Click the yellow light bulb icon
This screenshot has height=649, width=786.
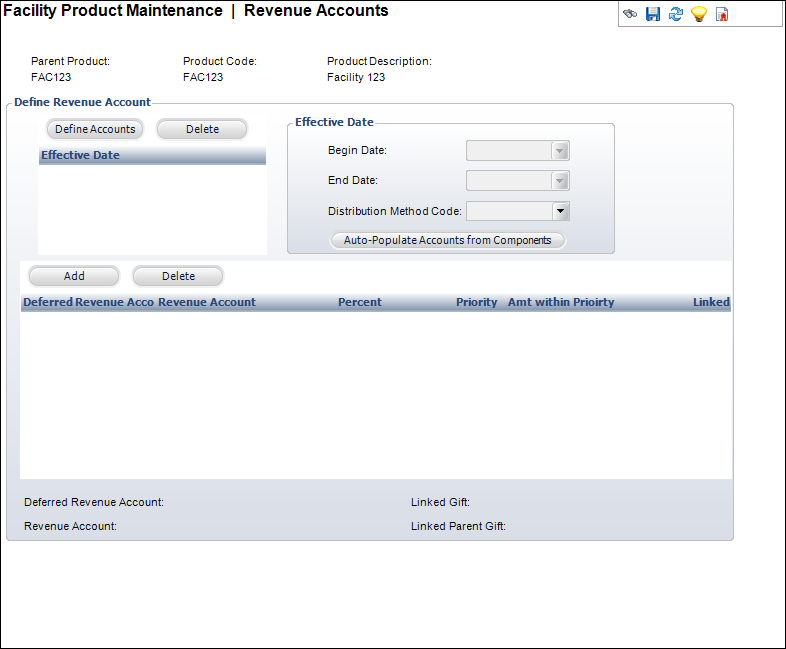(699, 14)
